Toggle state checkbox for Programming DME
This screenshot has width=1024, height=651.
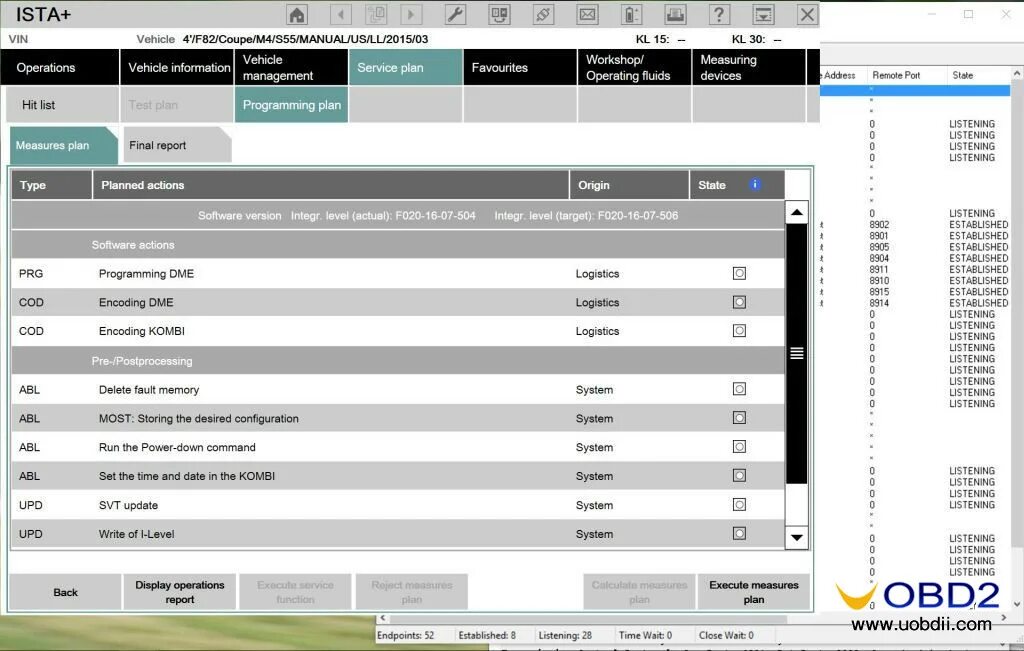click(739, 274)
